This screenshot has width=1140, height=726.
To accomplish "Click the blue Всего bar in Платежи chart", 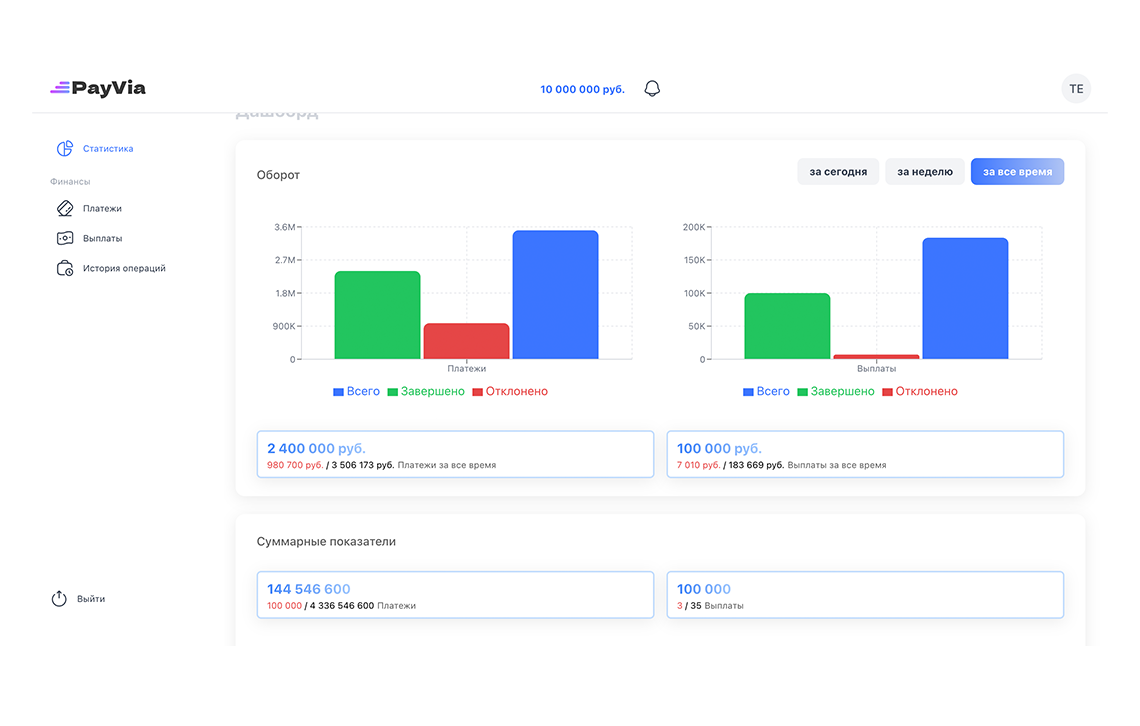I will [x=555, y=295].
